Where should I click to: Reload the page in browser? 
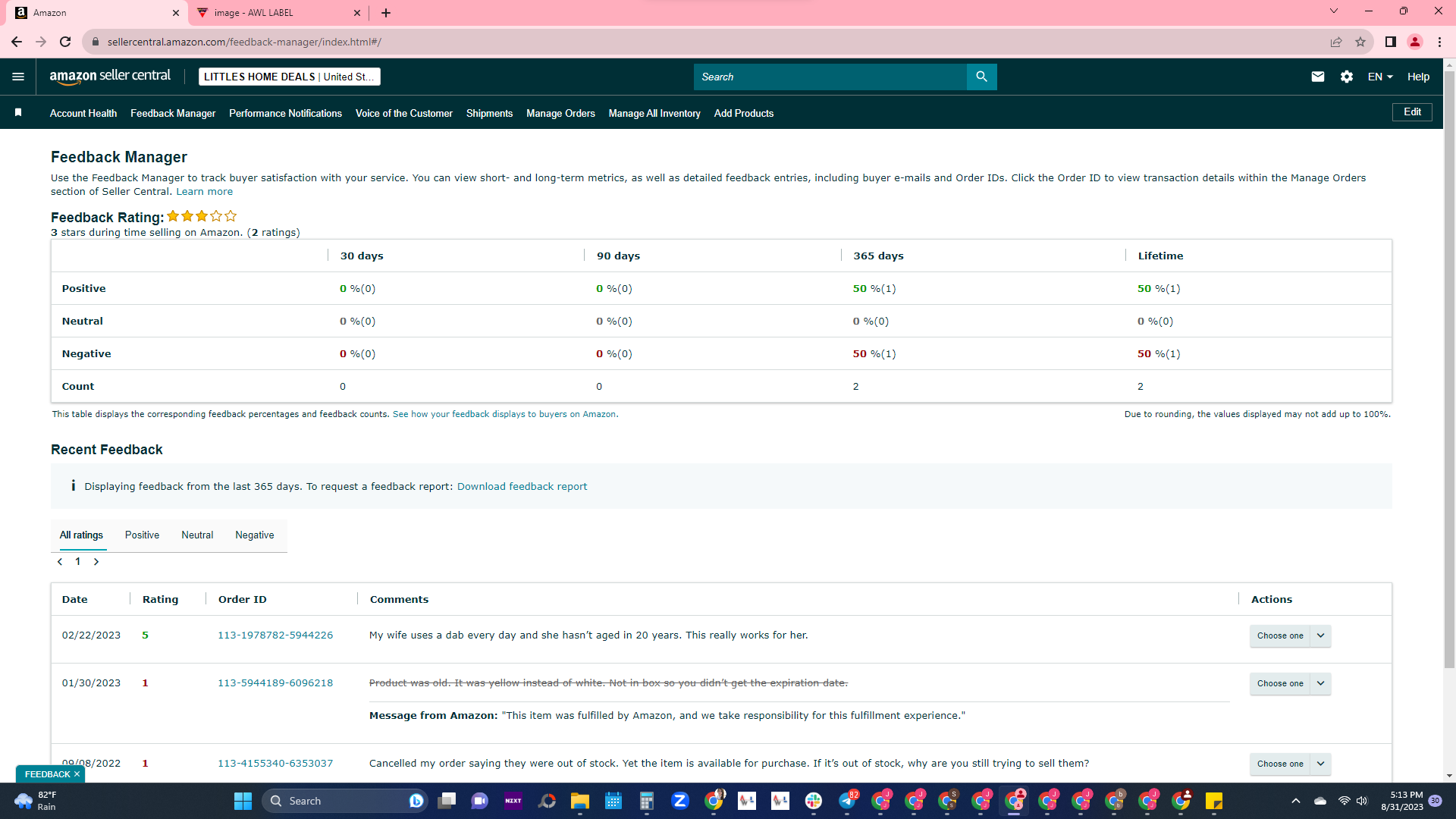coord(65,42)
